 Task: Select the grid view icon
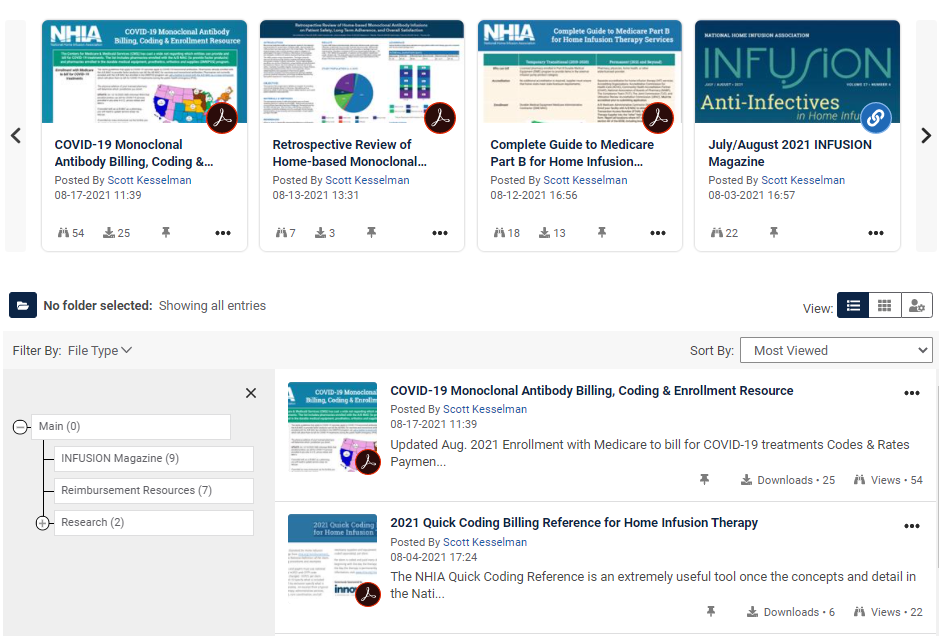[884, 305]
